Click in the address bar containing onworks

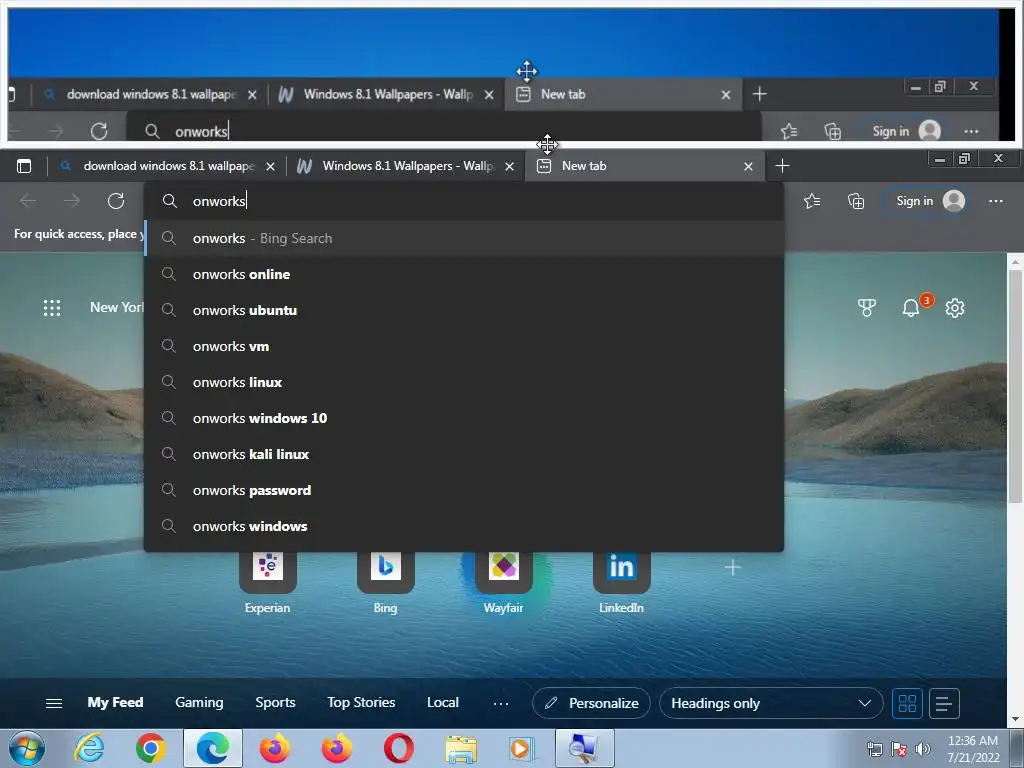pyautogui.click(x=464, y=201)
